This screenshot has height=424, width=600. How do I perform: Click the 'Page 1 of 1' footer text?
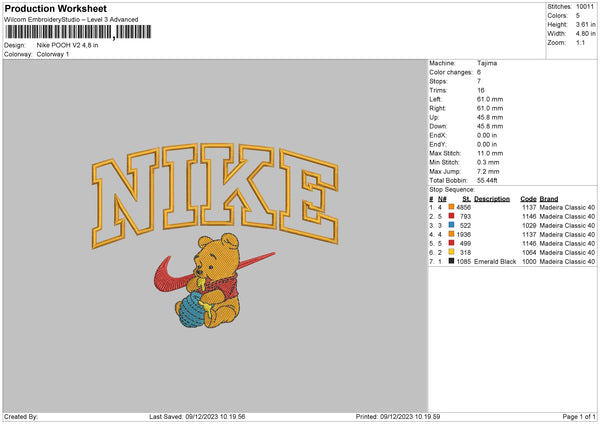point(579,416)
